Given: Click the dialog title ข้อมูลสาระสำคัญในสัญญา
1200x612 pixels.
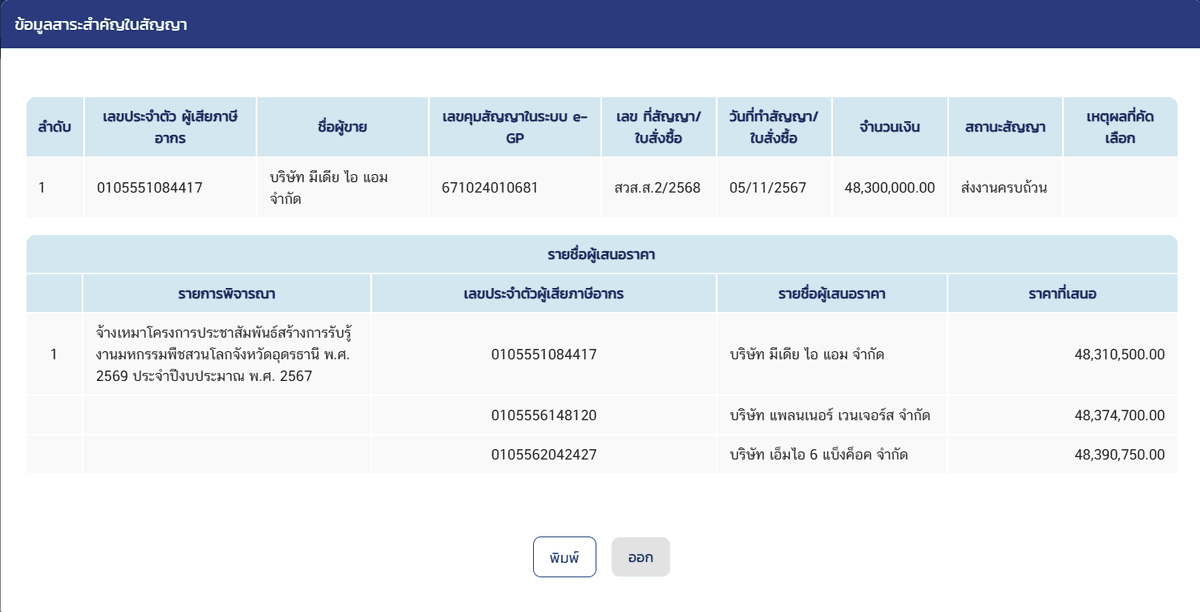Looking at the screenshot, I should coord(101,25).
